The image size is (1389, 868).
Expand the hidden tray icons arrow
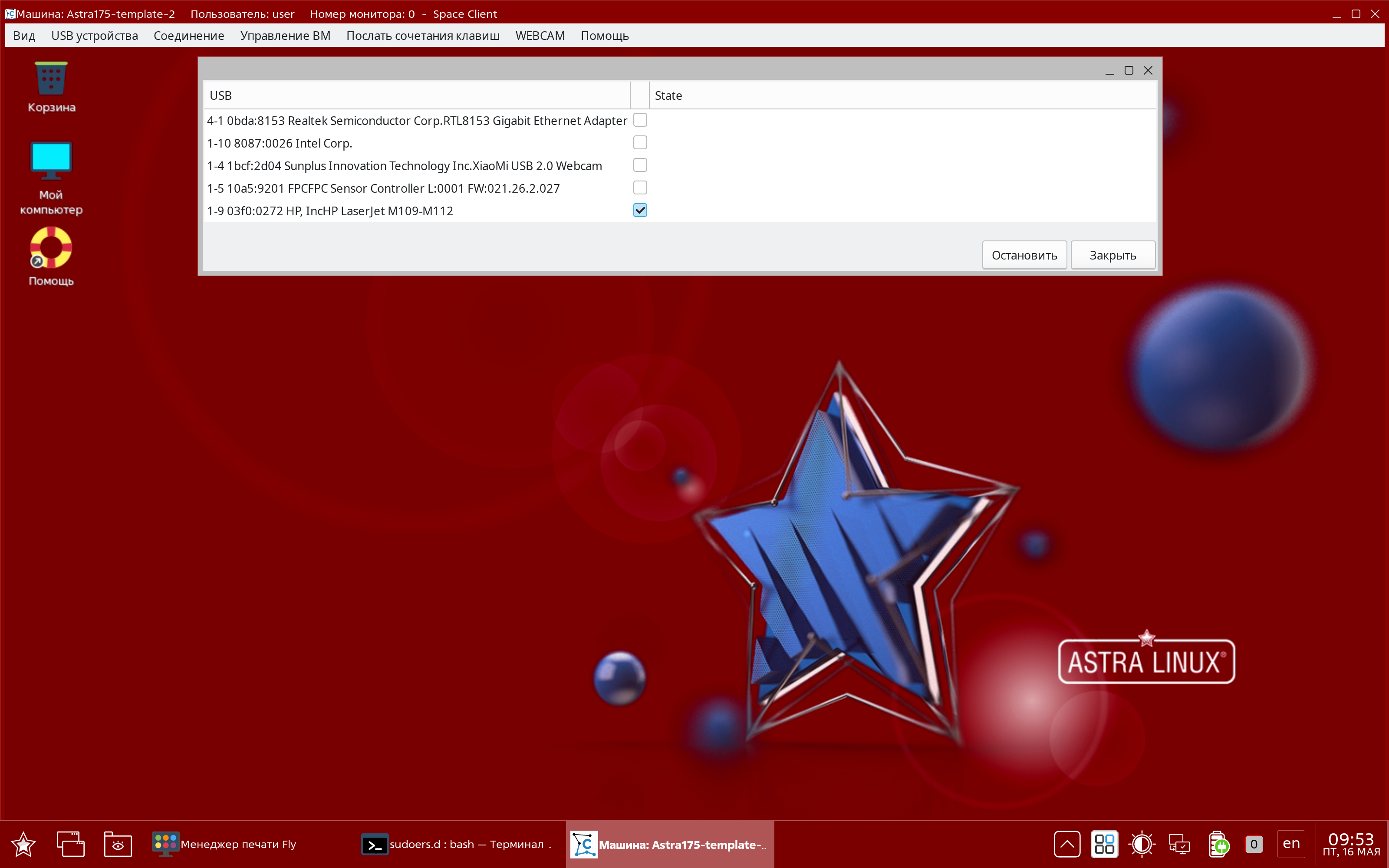[x=1067, y=844]
